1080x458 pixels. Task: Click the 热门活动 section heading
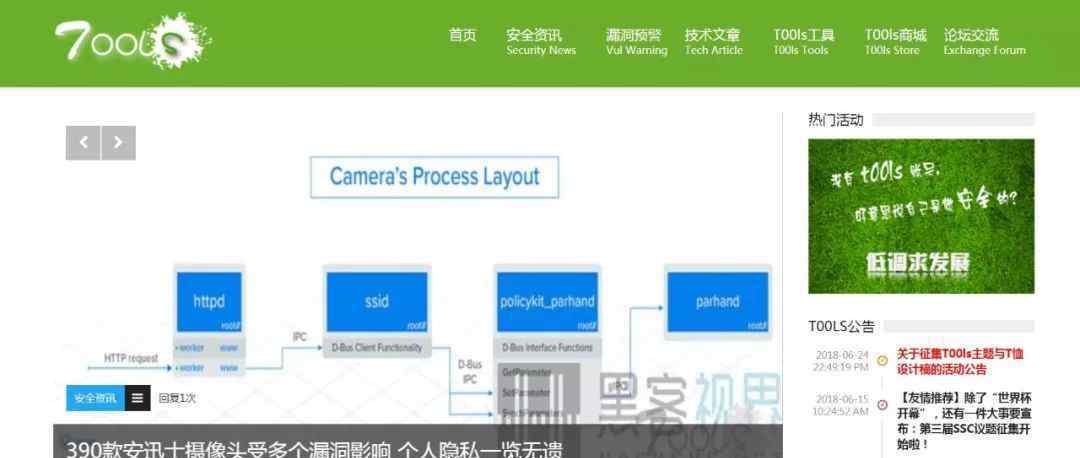point(835,120)
